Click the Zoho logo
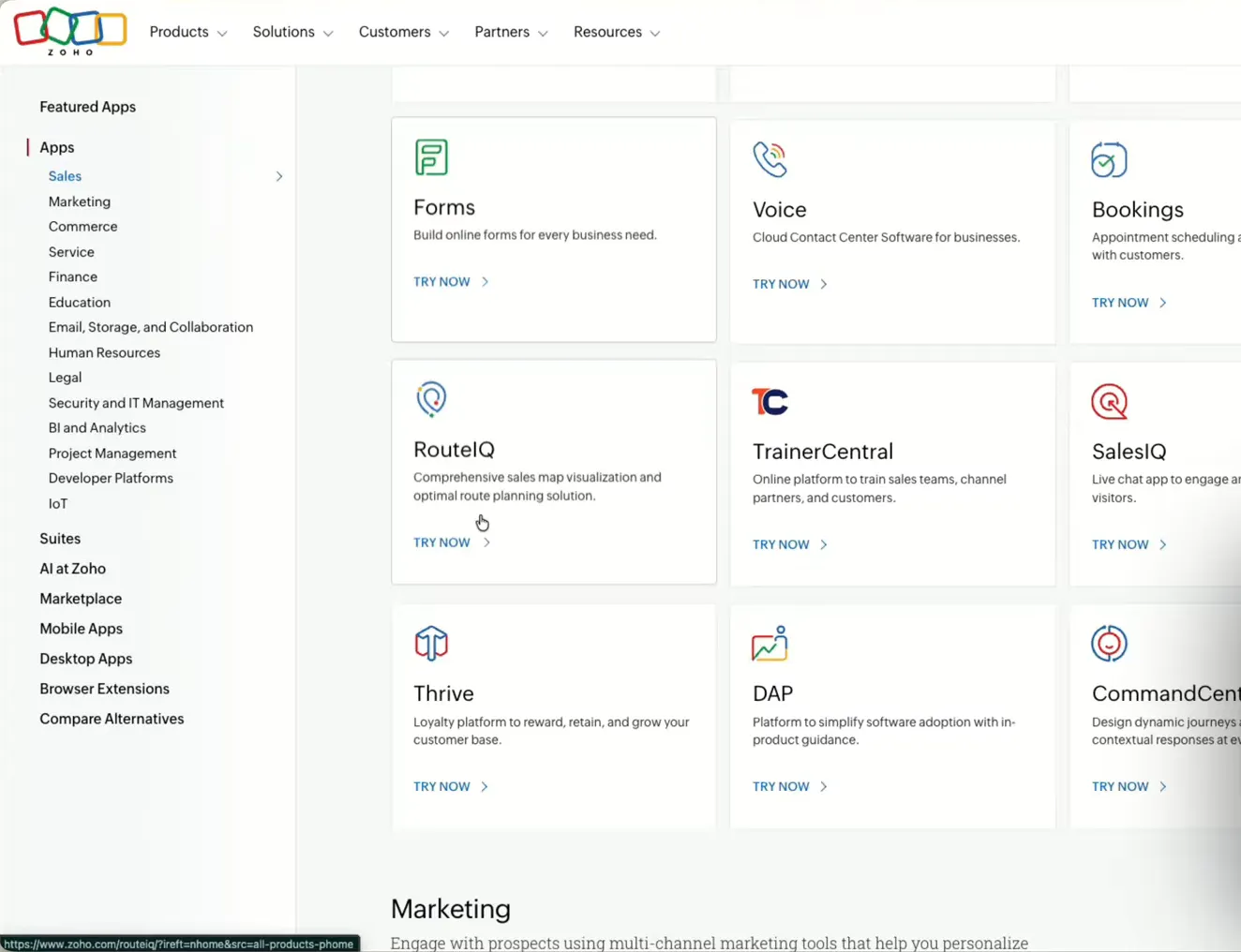 [70, 31]
